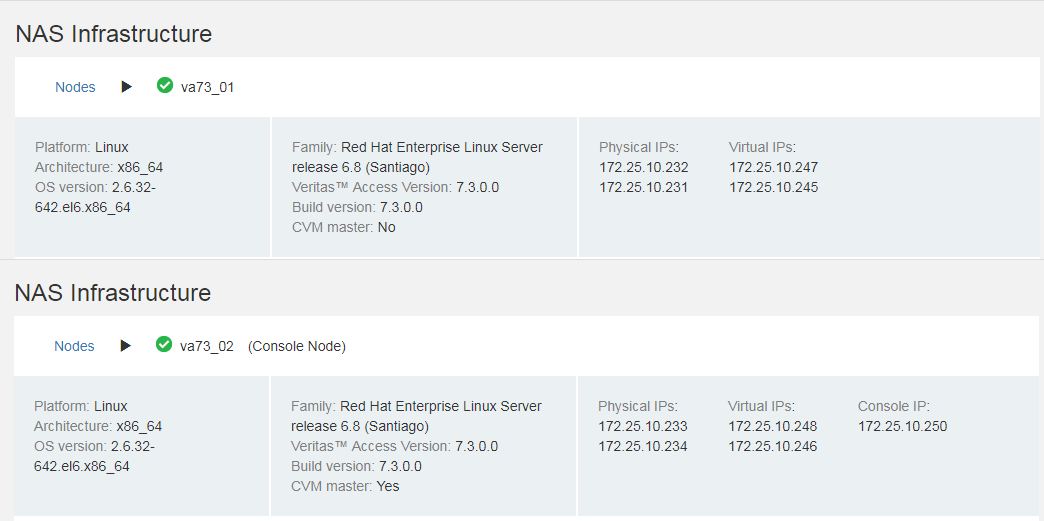
Task: Click CVM master Yes value
Action: click(387, 486)
